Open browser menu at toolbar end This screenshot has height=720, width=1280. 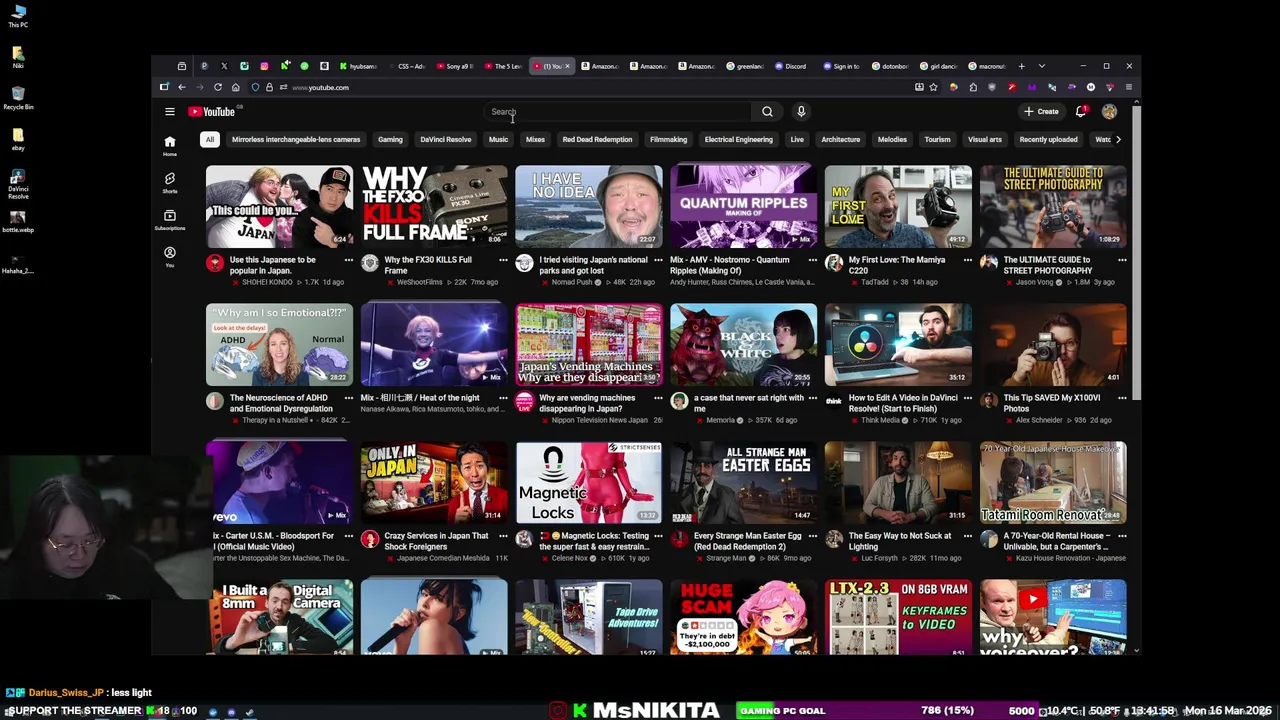tap(1129, 87)
